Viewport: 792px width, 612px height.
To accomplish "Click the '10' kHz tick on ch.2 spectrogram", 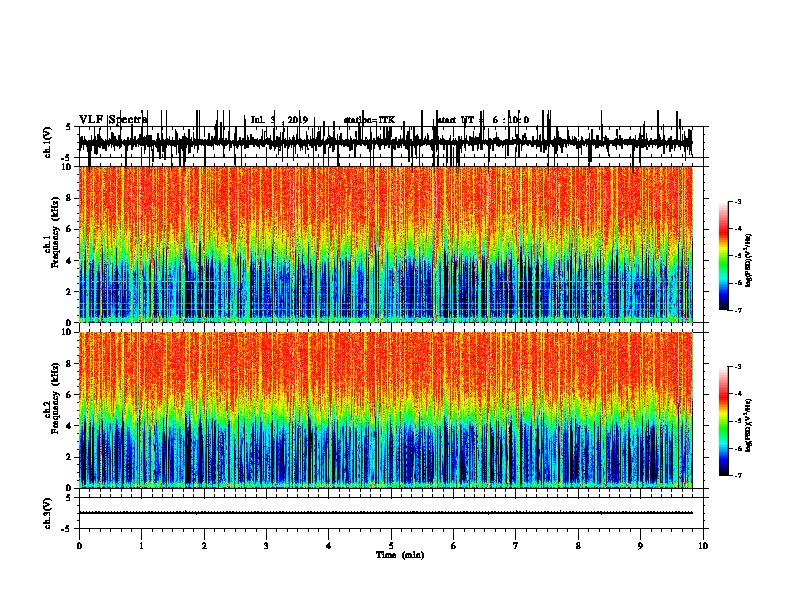I will click(67, 332).
